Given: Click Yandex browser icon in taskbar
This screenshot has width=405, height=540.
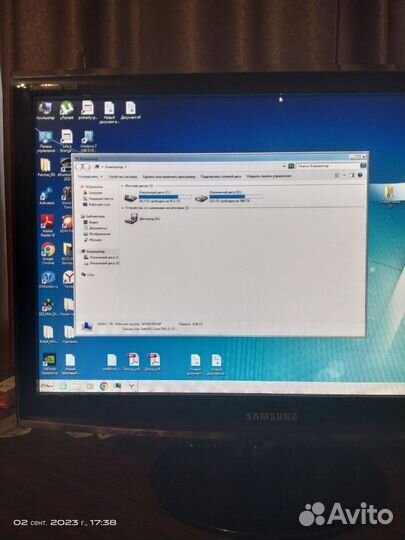Looking at the screenshot, I should (131, 386).
